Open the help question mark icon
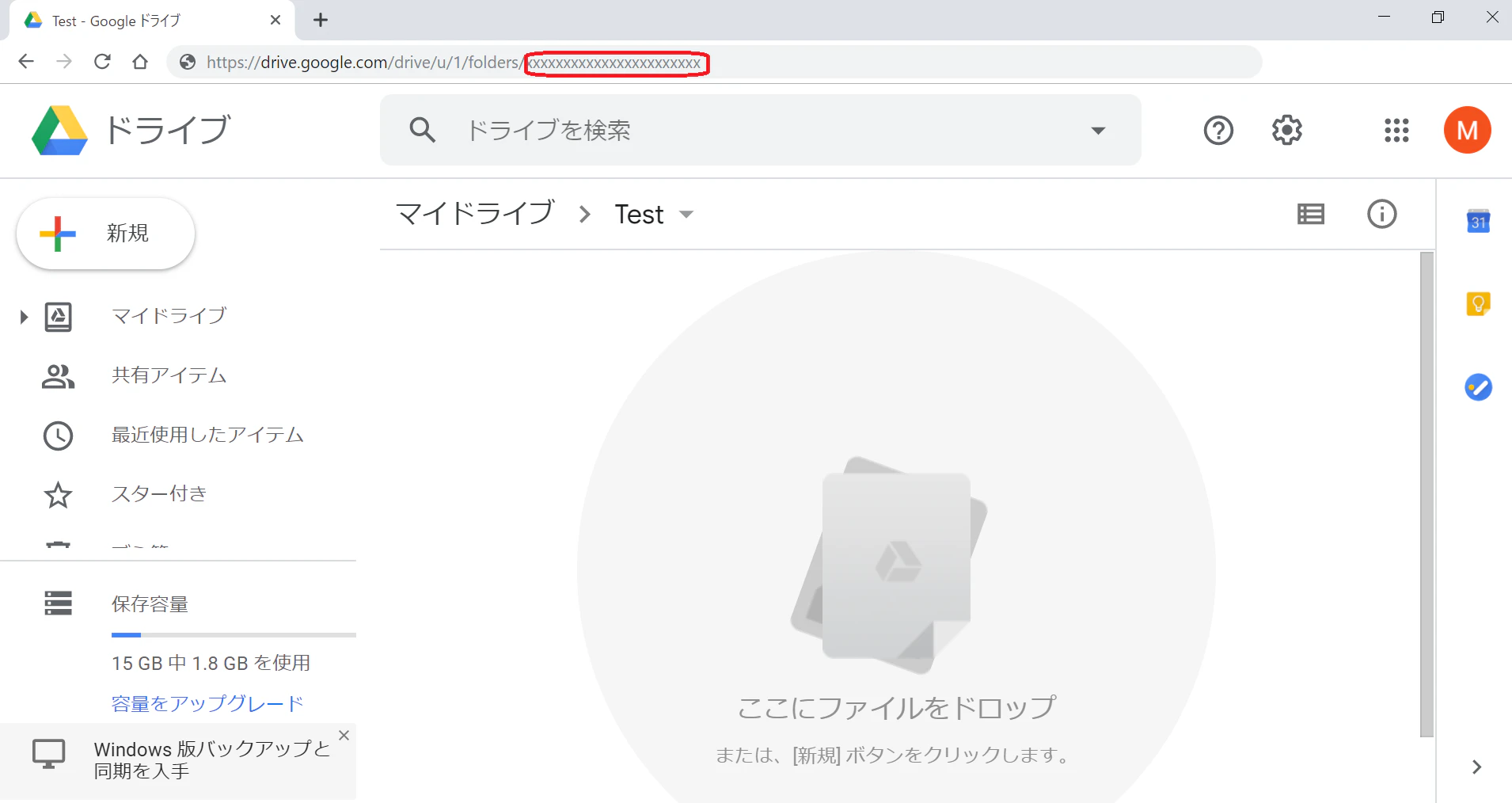1512x803 pixels. coord(1218,130)
